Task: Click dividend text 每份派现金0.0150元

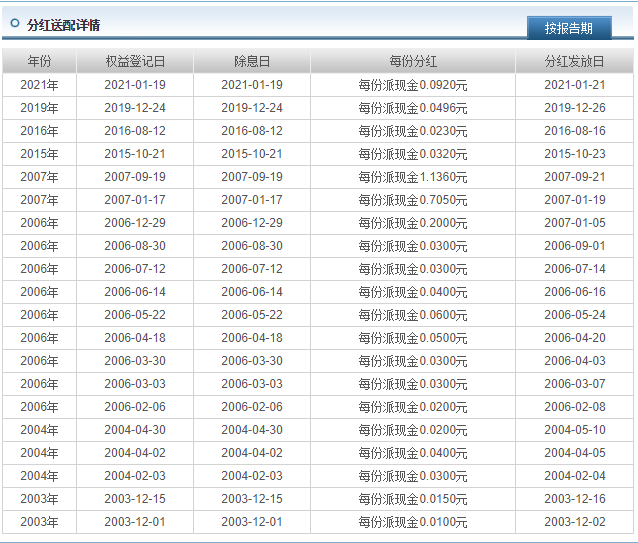Action: [413, 499]
